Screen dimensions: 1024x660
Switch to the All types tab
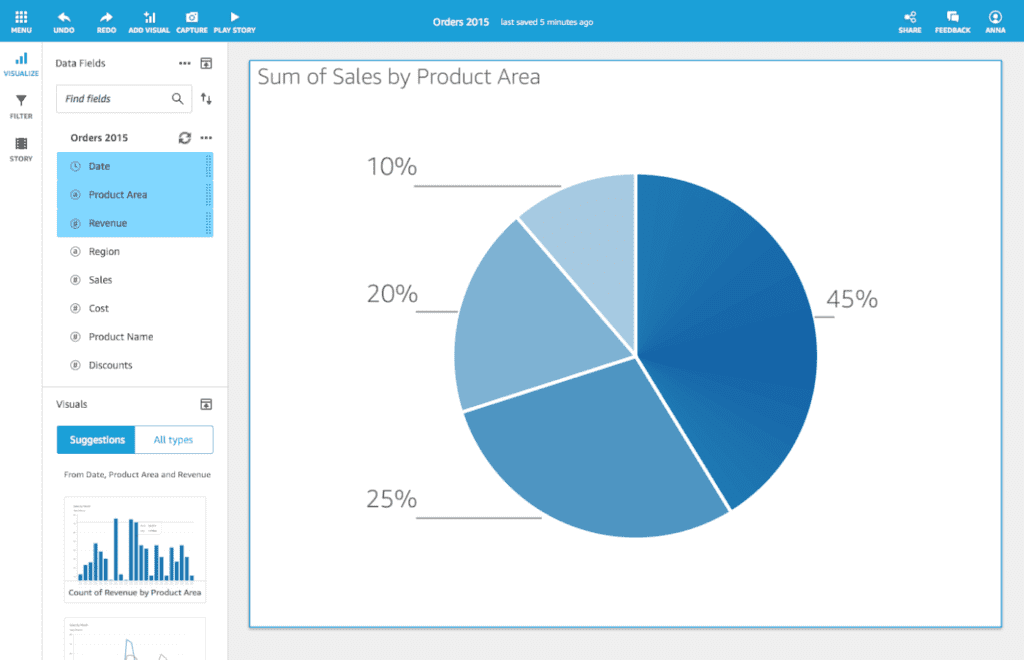[173, 439]
